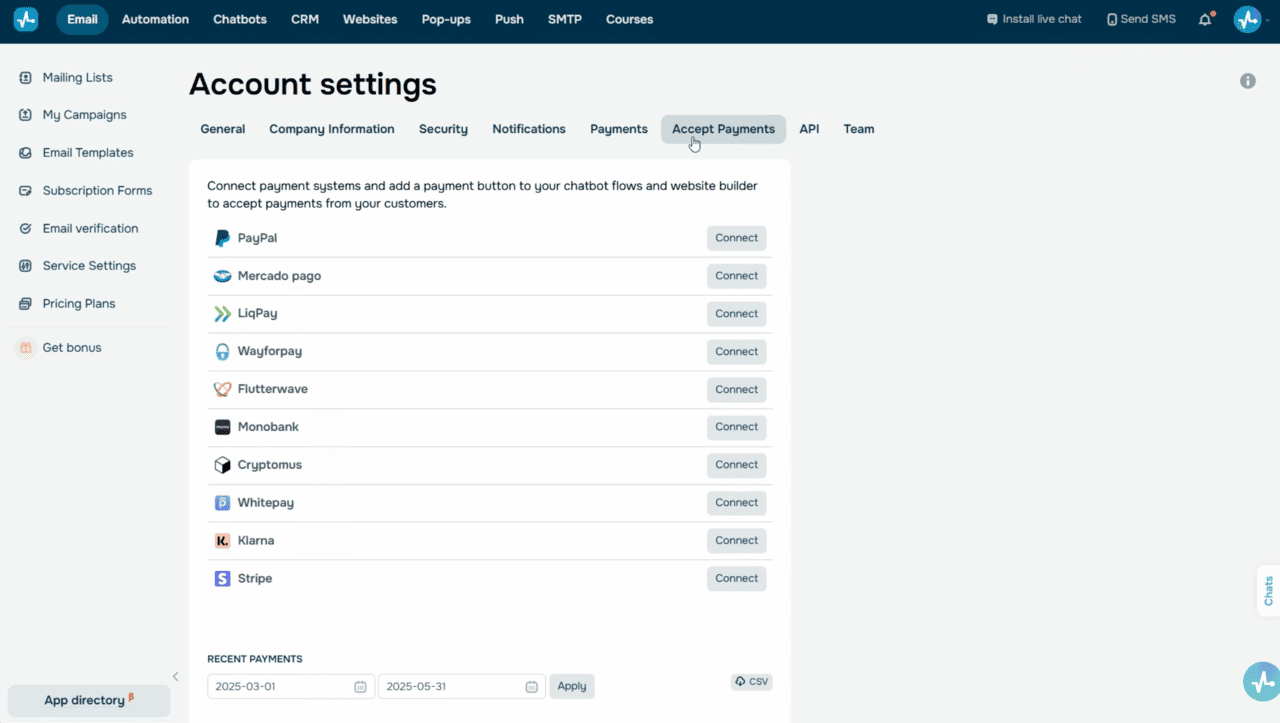The width and height of the screenshot is (1280, 723).
Task: Click the Flutterwave logo icon
Action: click(x=222, y=389)
